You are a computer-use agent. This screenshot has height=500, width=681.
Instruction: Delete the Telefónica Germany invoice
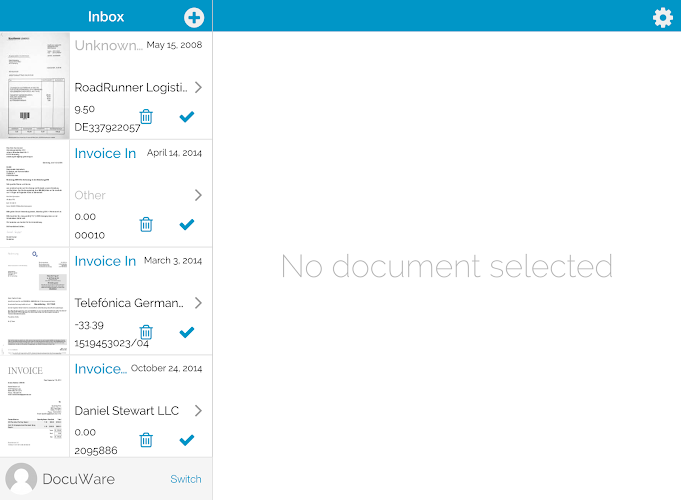(146, 332)
